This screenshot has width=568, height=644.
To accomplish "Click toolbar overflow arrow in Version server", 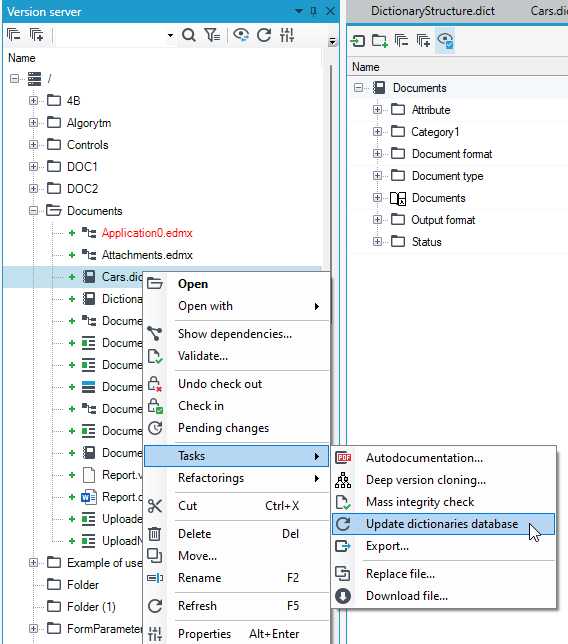I will click(333, 41).
